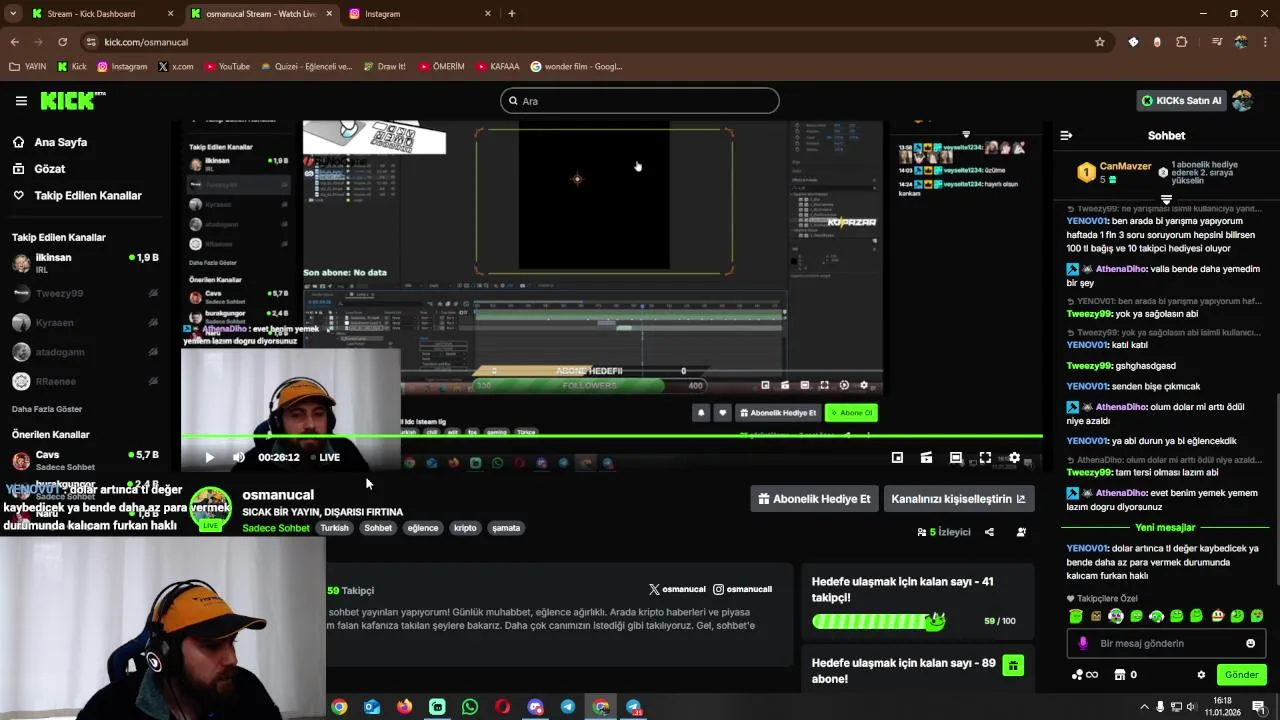The width and height of the screenshot is (1280, 720).
Task: Reload the page
Action: pos(62,42)
